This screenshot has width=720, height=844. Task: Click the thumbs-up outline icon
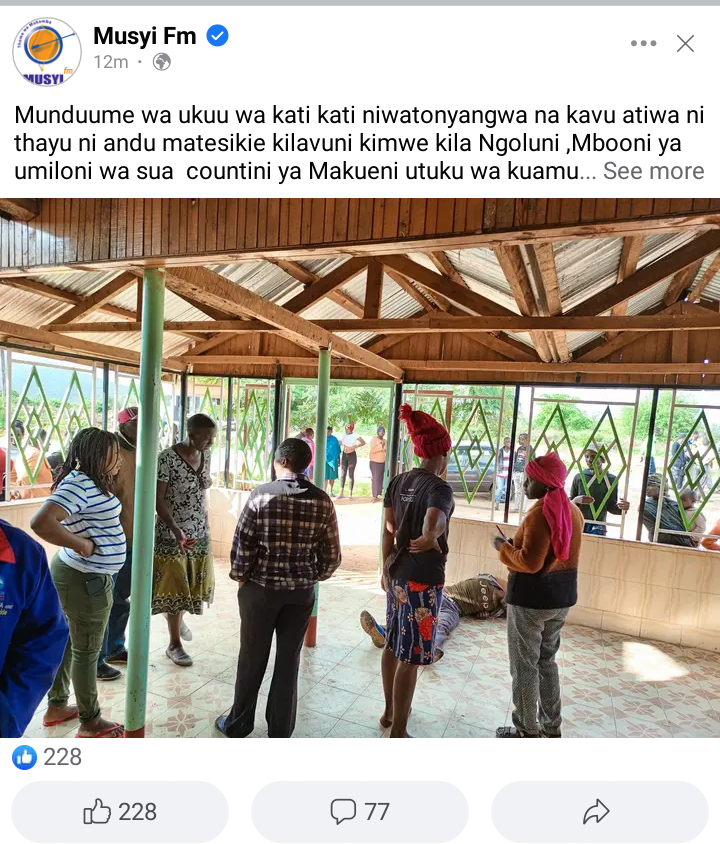click(97, 811)
